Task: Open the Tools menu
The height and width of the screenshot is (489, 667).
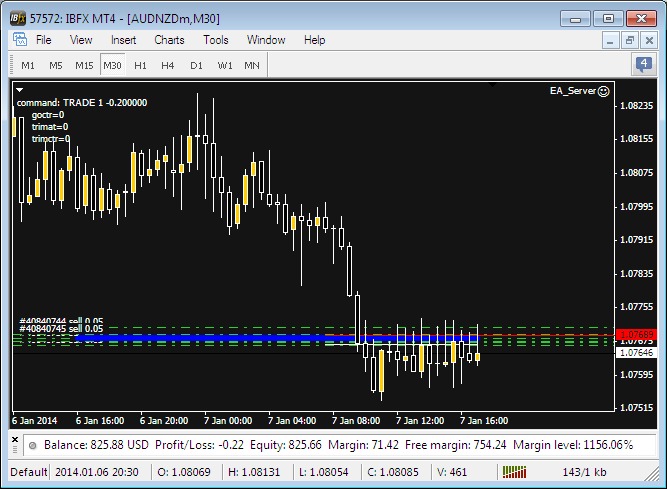Action: pyautogui.click(x=216, y=40)
